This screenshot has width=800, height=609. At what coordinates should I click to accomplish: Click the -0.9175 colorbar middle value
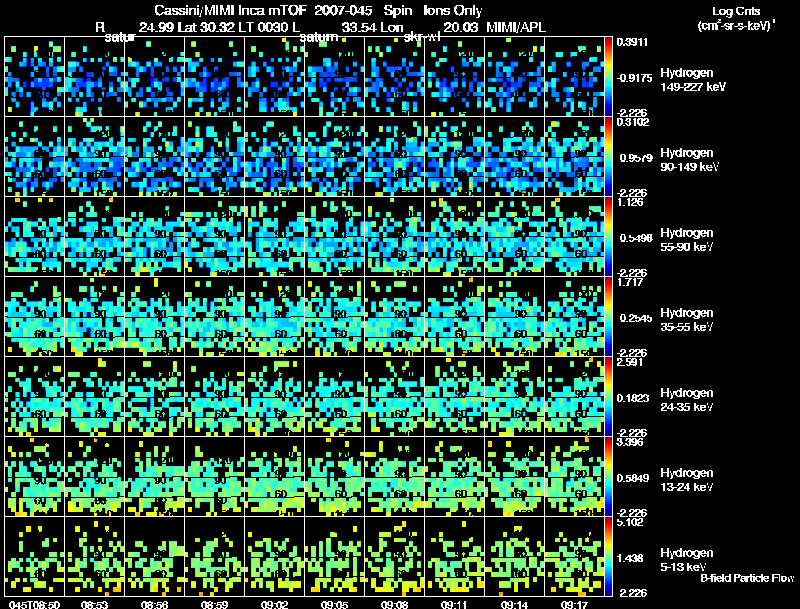(634, 78)
